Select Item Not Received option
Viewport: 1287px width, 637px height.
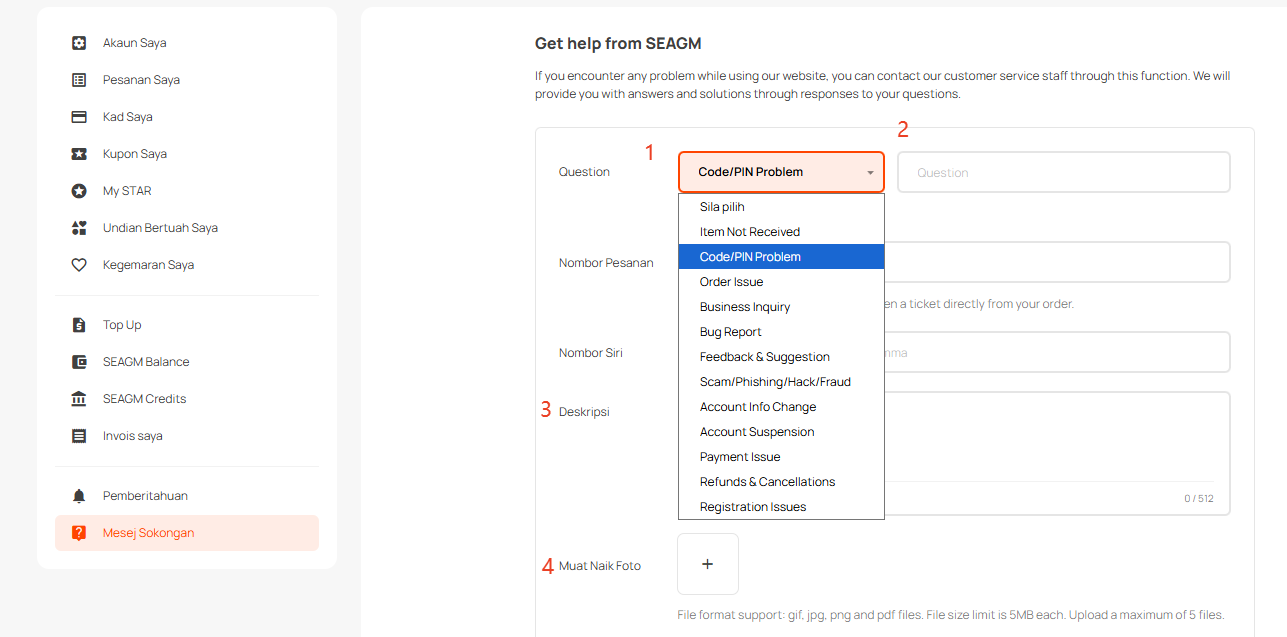tap(749, 232)
